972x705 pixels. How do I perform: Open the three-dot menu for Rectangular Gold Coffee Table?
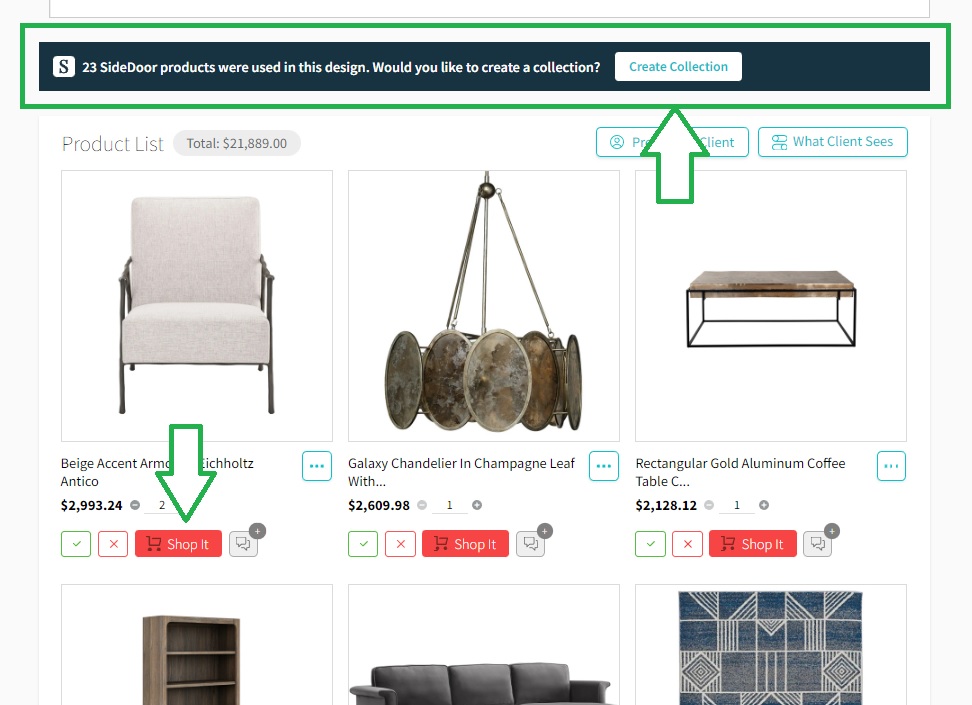tap(891, 466)
